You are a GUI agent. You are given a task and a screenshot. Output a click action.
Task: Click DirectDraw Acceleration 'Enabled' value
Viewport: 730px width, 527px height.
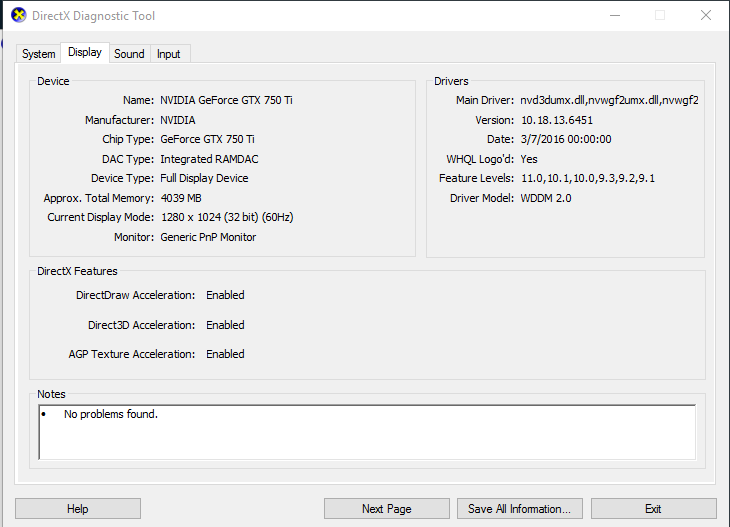225,295
